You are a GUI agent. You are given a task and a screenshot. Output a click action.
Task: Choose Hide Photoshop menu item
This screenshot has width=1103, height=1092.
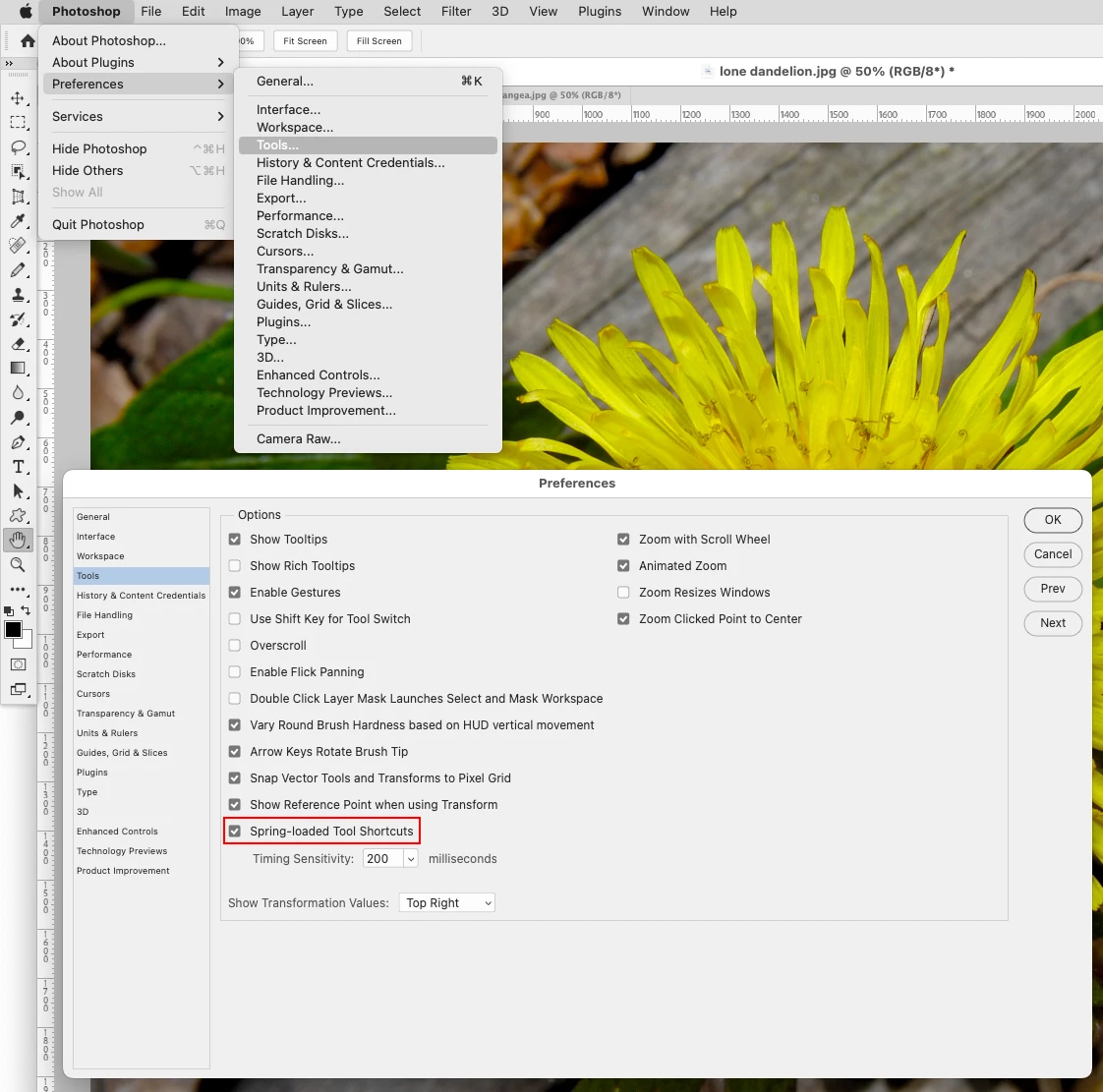pos(138,149)
